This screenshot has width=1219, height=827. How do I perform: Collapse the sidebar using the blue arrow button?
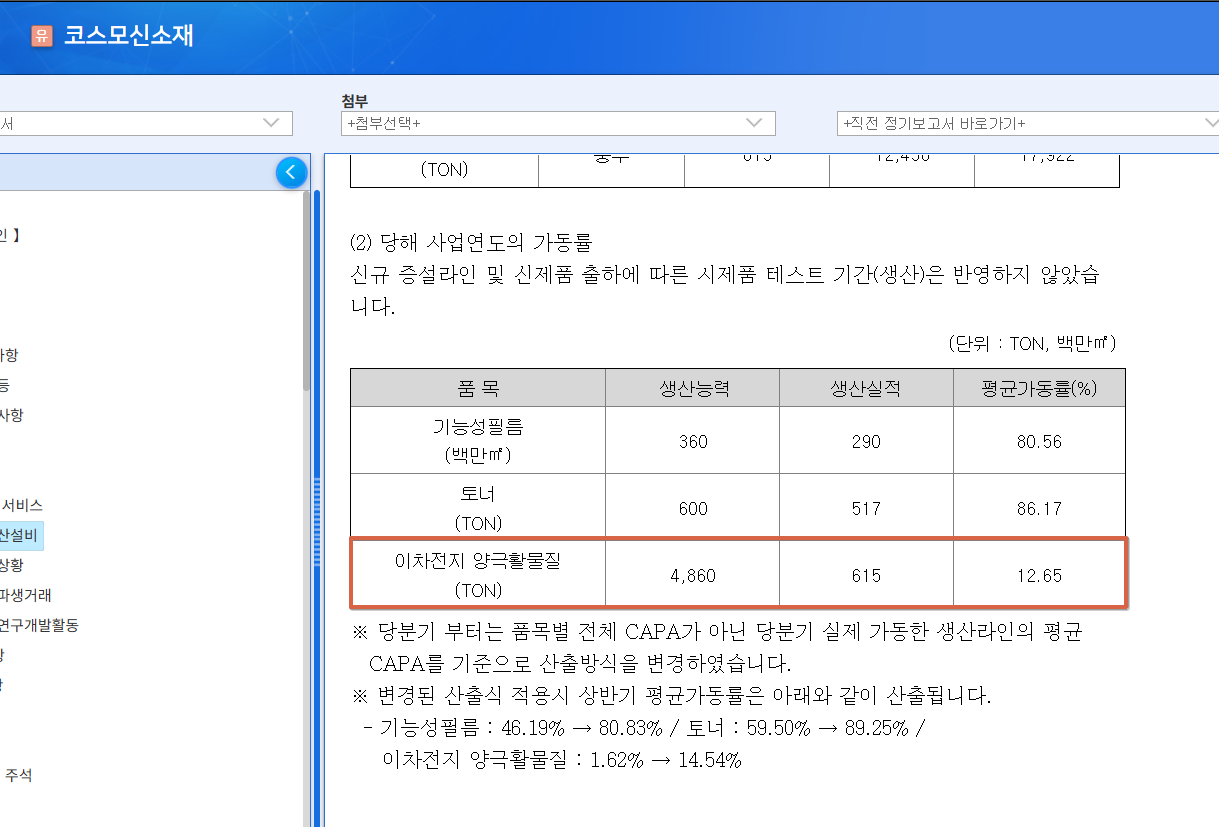coord(291,172)
